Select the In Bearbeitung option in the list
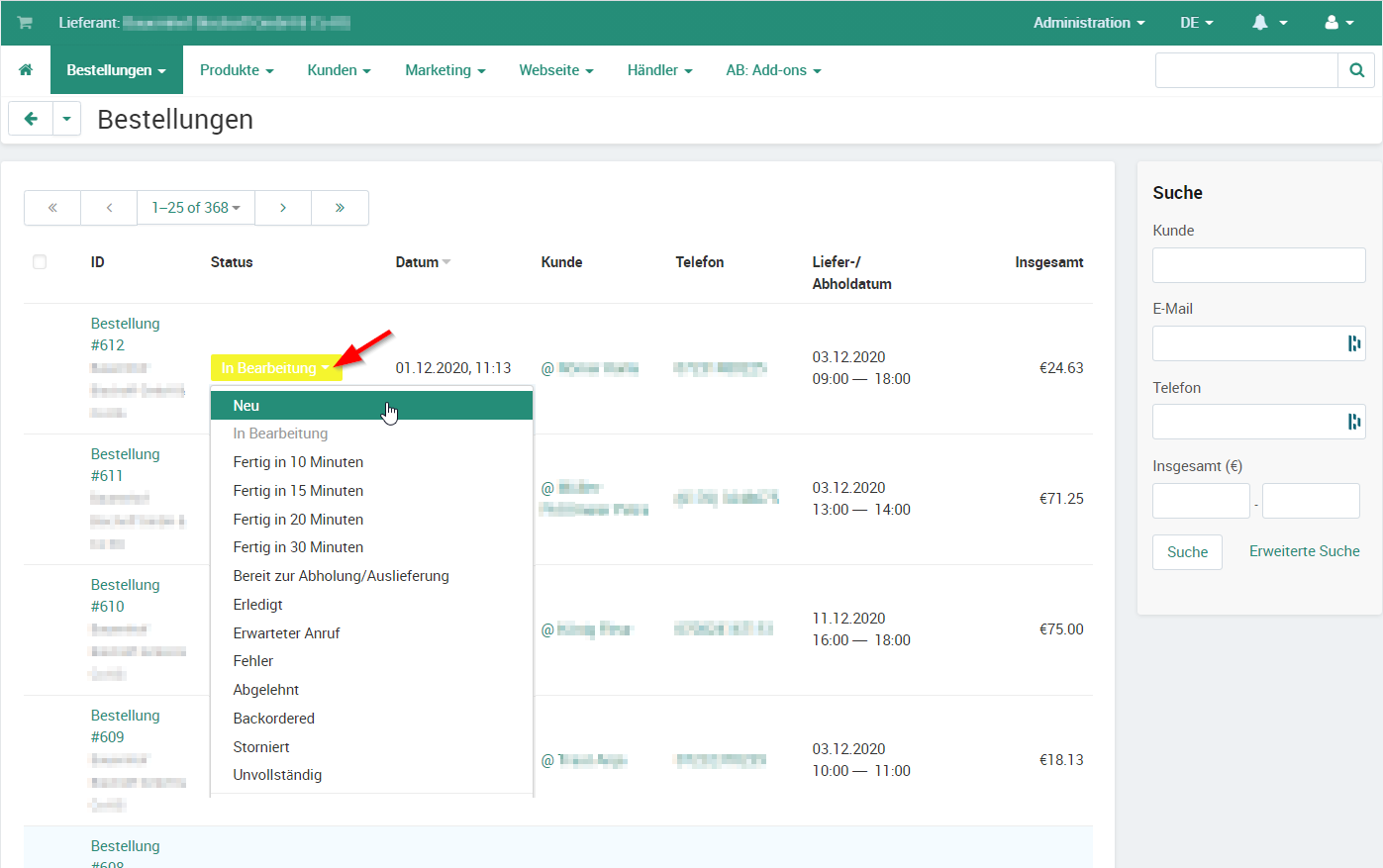Image resolution: width=1383 pixels, height=868 pixels. click(372, 434)
